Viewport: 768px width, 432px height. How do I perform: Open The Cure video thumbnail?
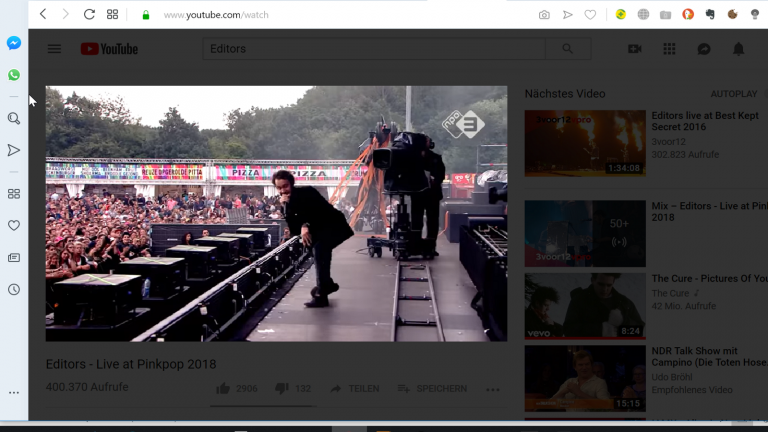(585, 305)
